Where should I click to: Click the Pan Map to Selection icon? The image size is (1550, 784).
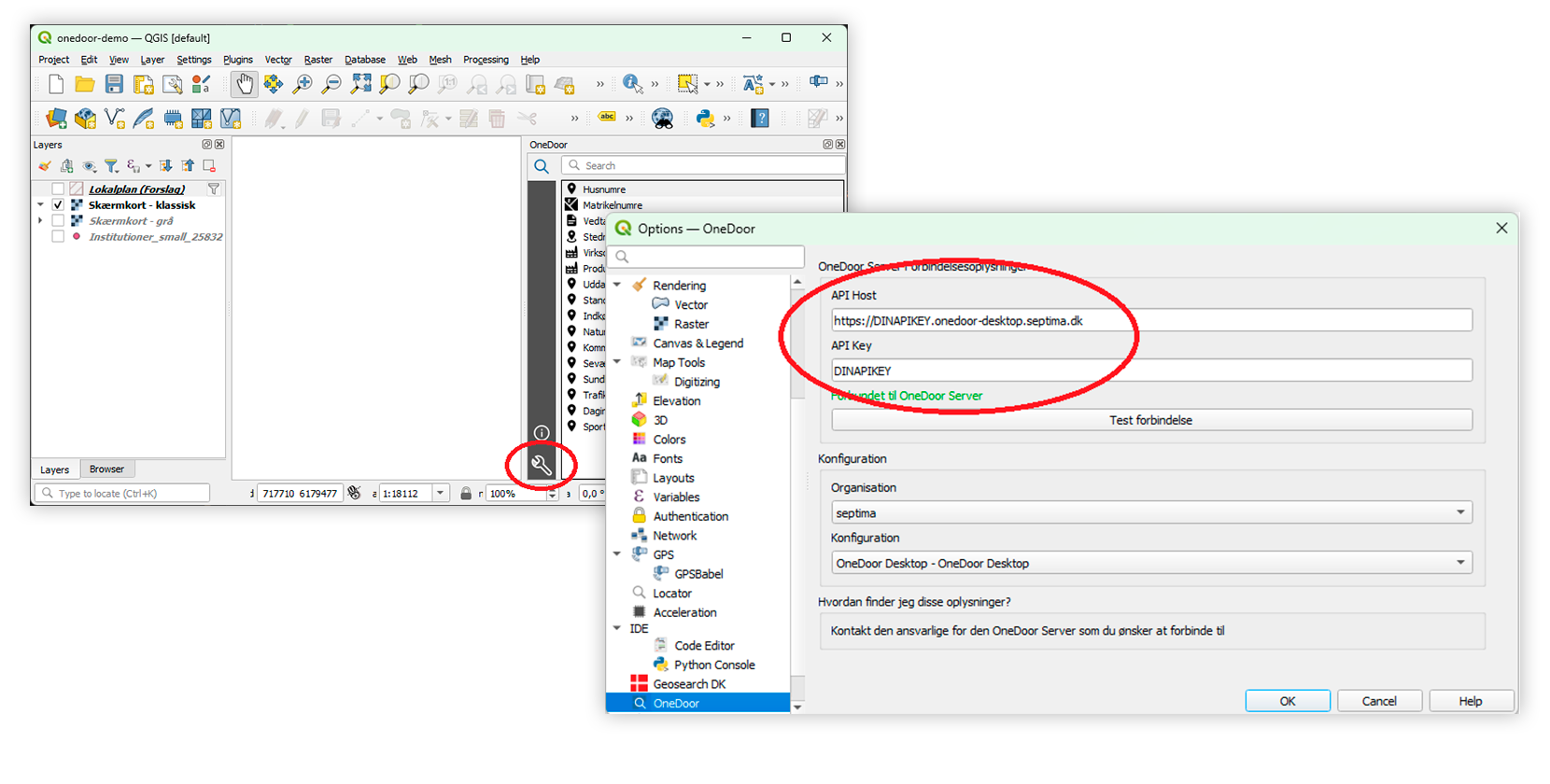coord(273,84)
